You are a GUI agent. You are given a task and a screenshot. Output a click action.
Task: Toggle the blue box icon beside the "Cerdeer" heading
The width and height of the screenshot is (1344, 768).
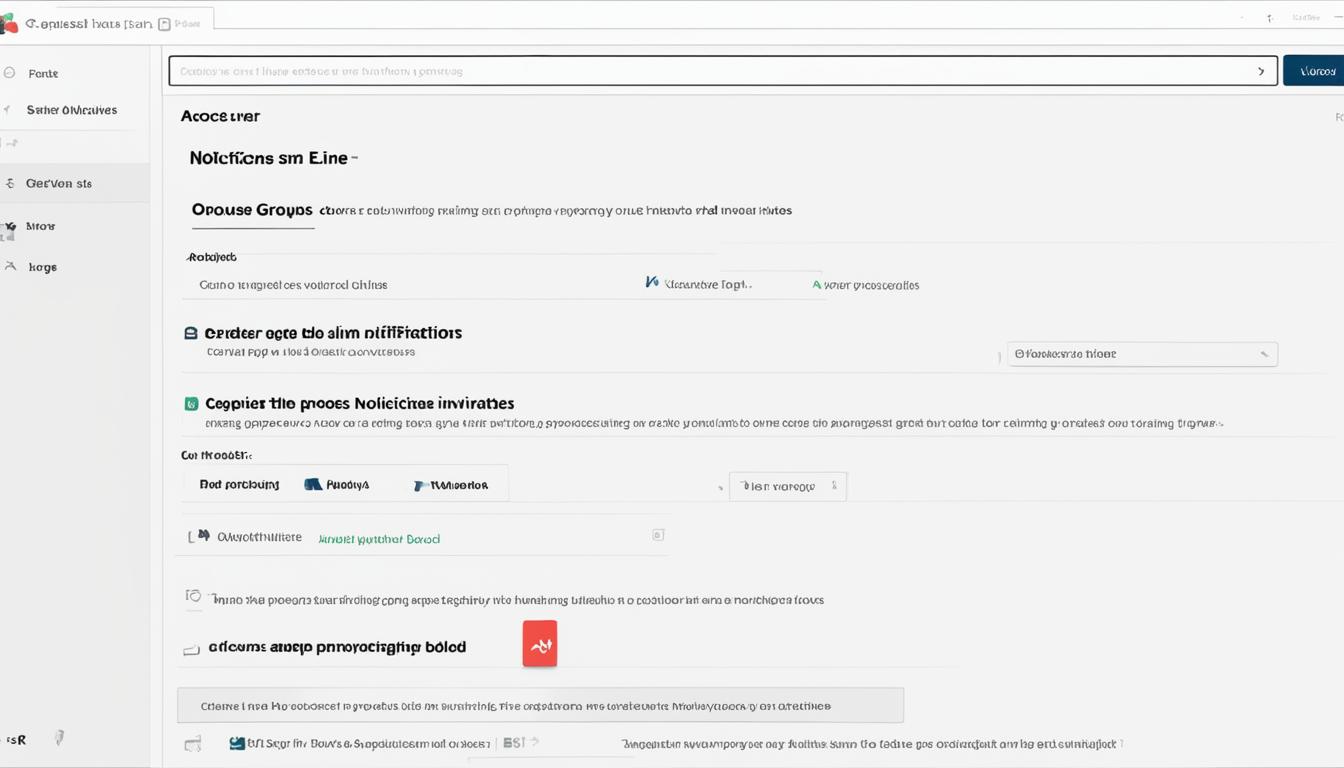190,333
